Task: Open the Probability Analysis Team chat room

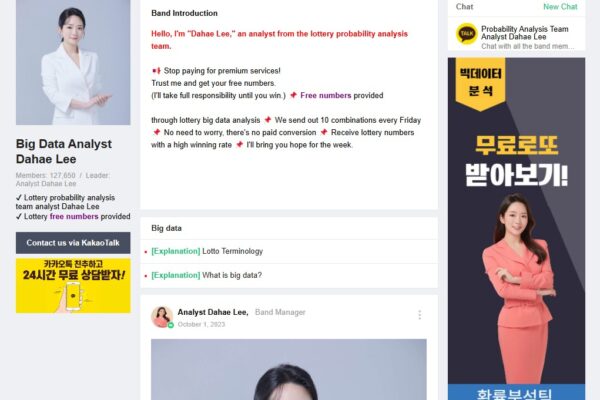Action: (517, 34)
